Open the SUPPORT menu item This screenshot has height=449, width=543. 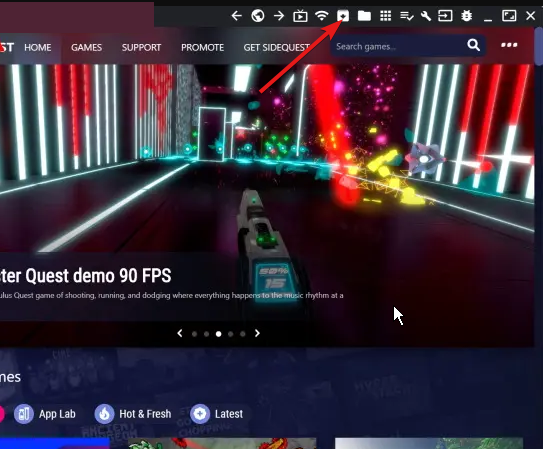141,47
